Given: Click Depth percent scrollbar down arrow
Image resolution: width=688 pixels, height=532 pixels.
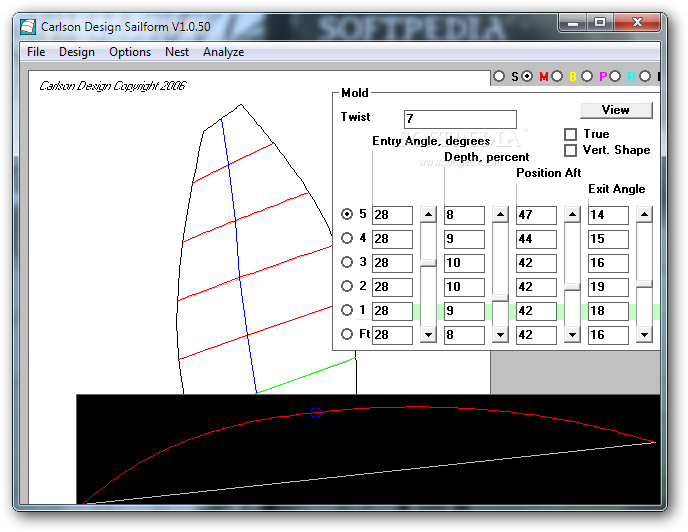Looking at the screenshot, I should pos(500,334).
